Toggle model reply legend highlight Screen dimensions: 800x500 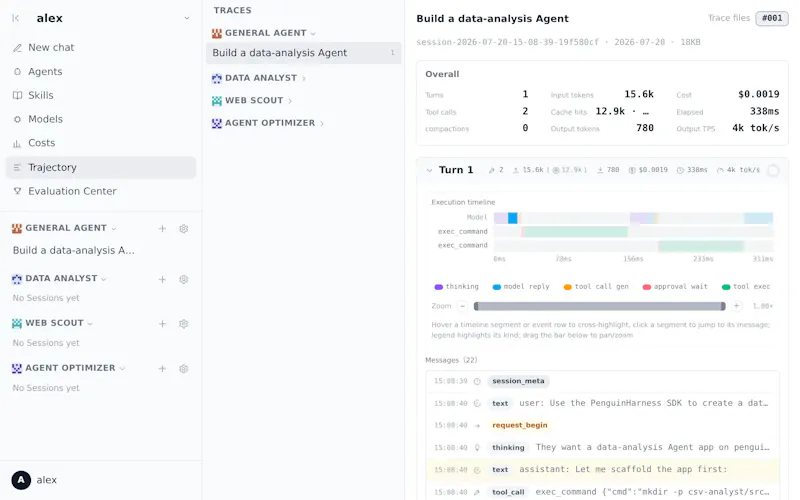point(521,287)
